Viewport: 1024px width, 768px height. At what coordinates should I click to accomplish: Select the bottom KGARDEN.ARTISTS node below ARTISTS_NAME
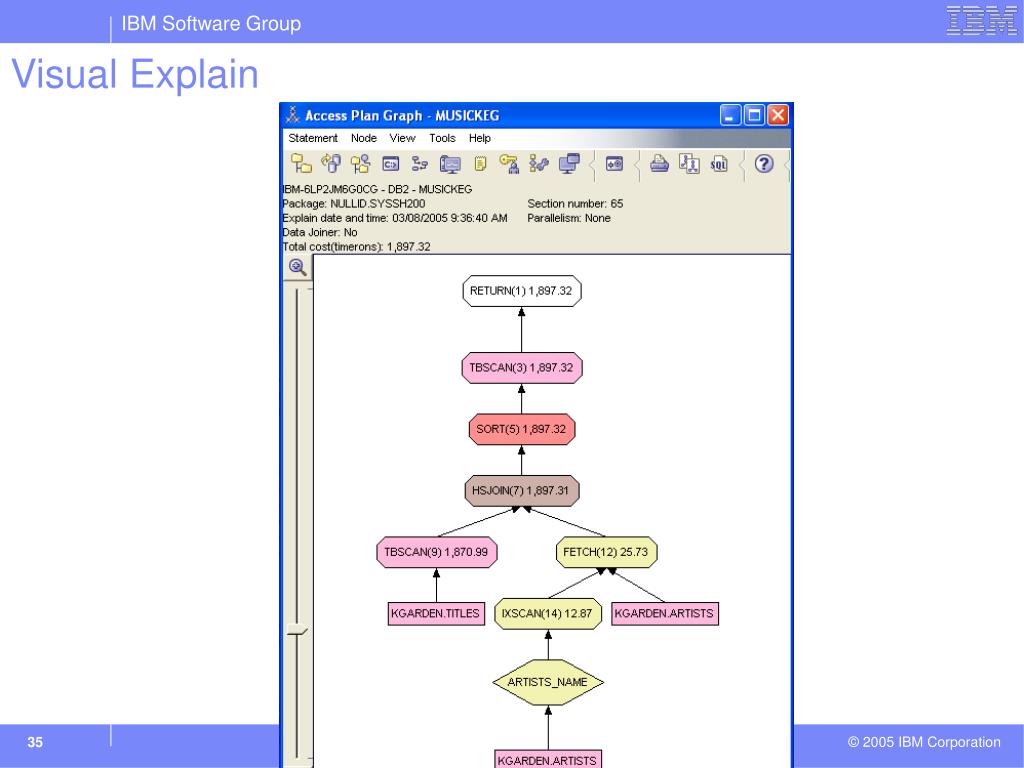coord(547,760)
